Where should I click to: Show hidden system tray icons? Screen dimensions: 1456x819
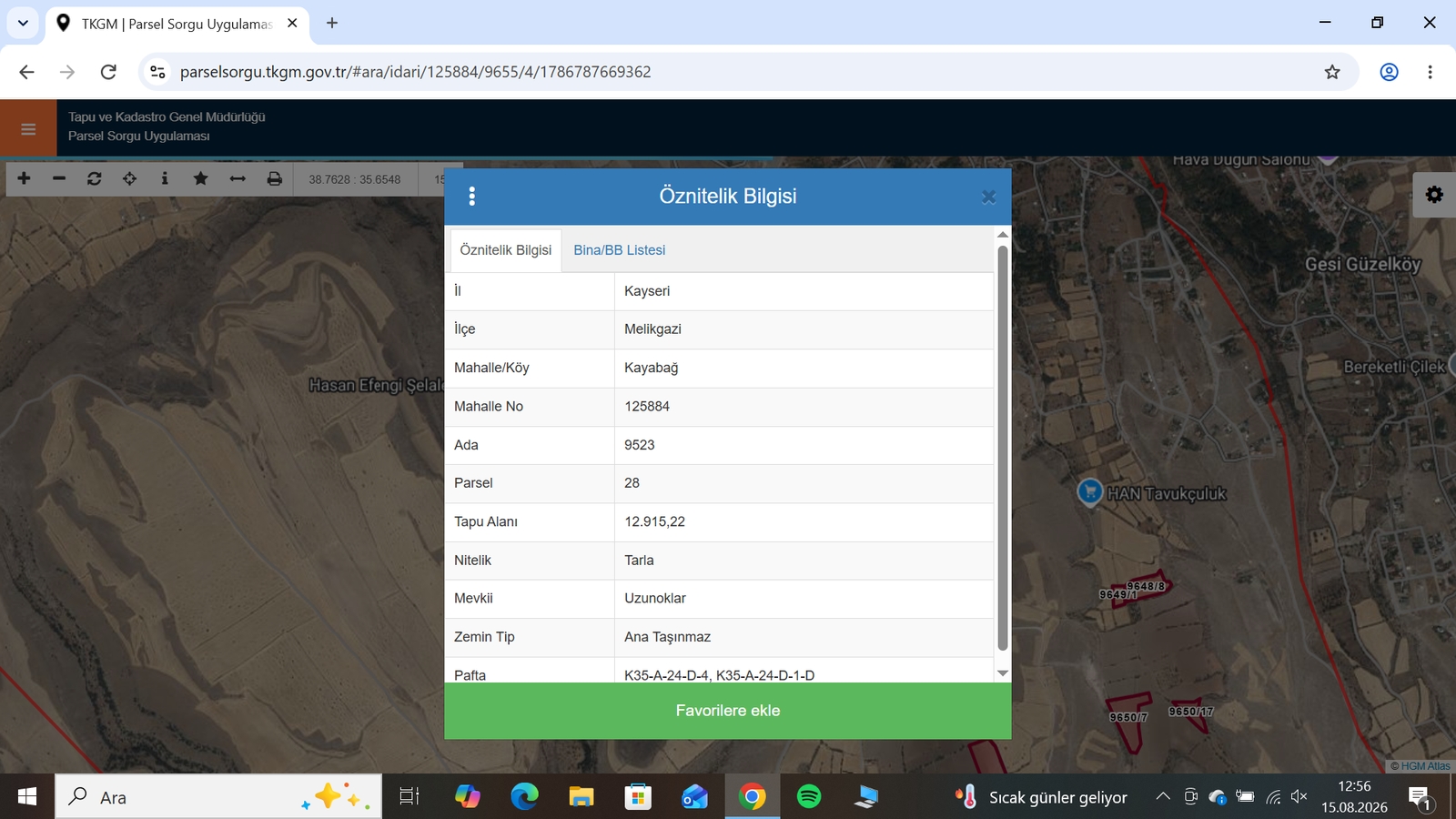tap(1163, 797)
